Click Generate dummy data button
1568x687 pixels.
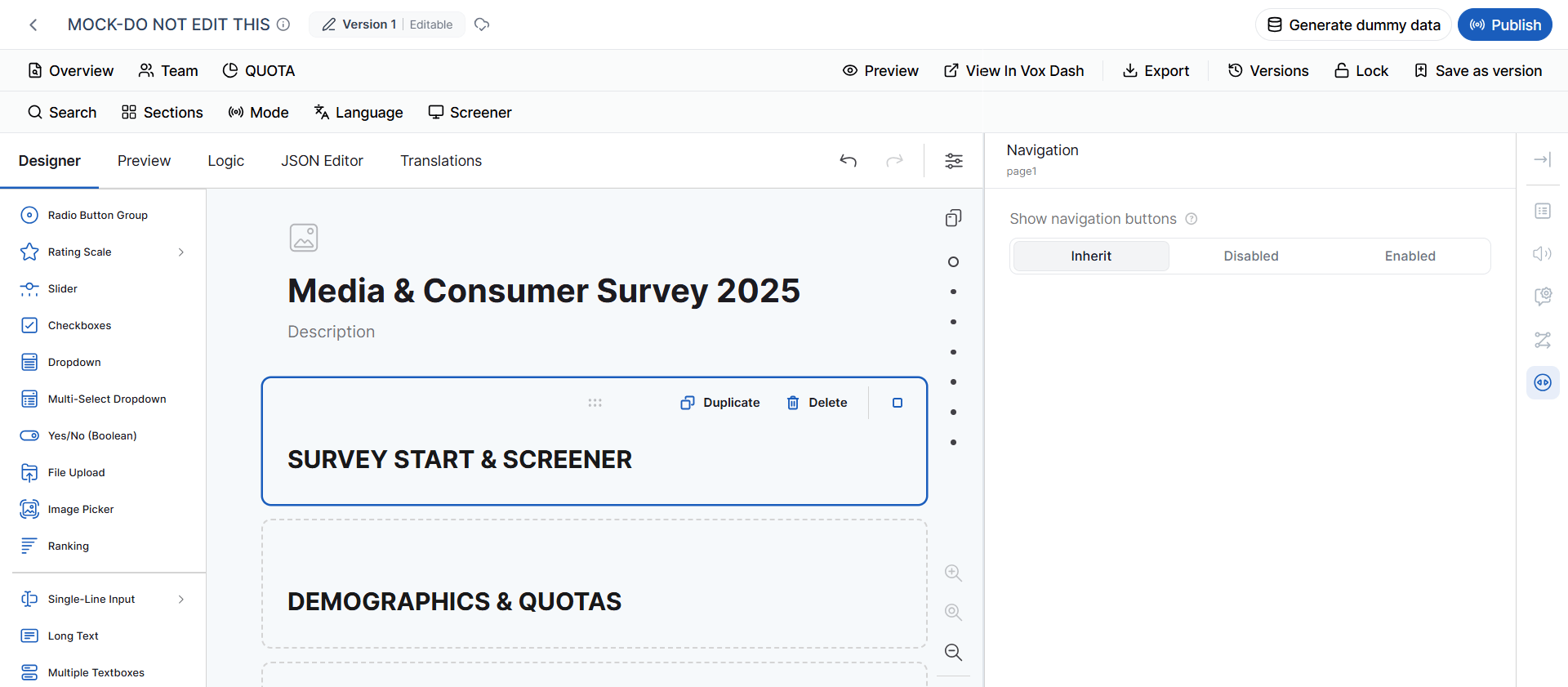(1353, 25)
